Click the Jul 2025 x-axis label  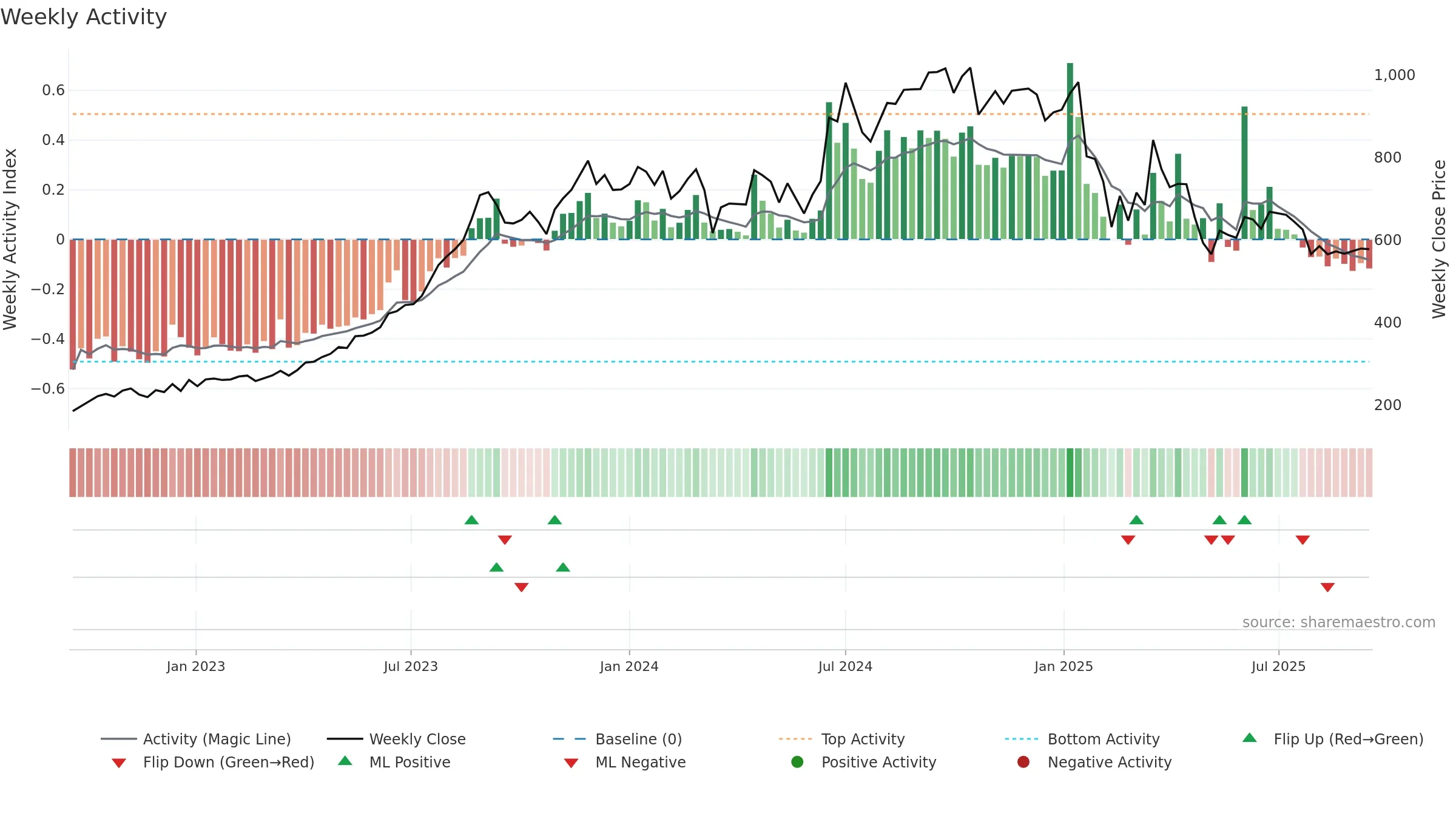1278,666
